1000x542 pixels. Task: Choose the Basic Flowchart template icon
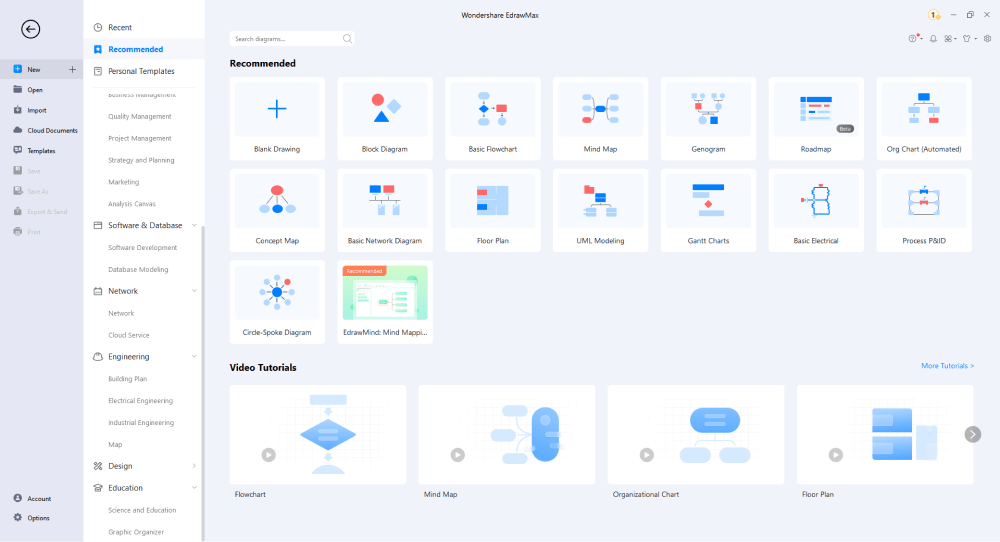492,108
